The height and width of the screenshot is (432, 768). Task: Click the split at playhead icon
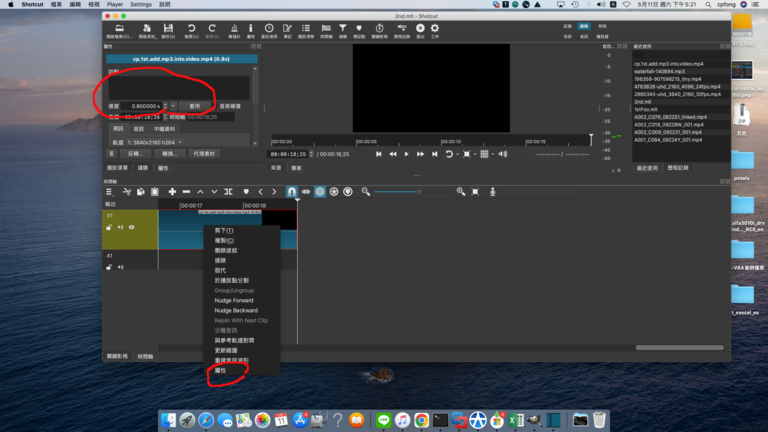pos(228,191)
